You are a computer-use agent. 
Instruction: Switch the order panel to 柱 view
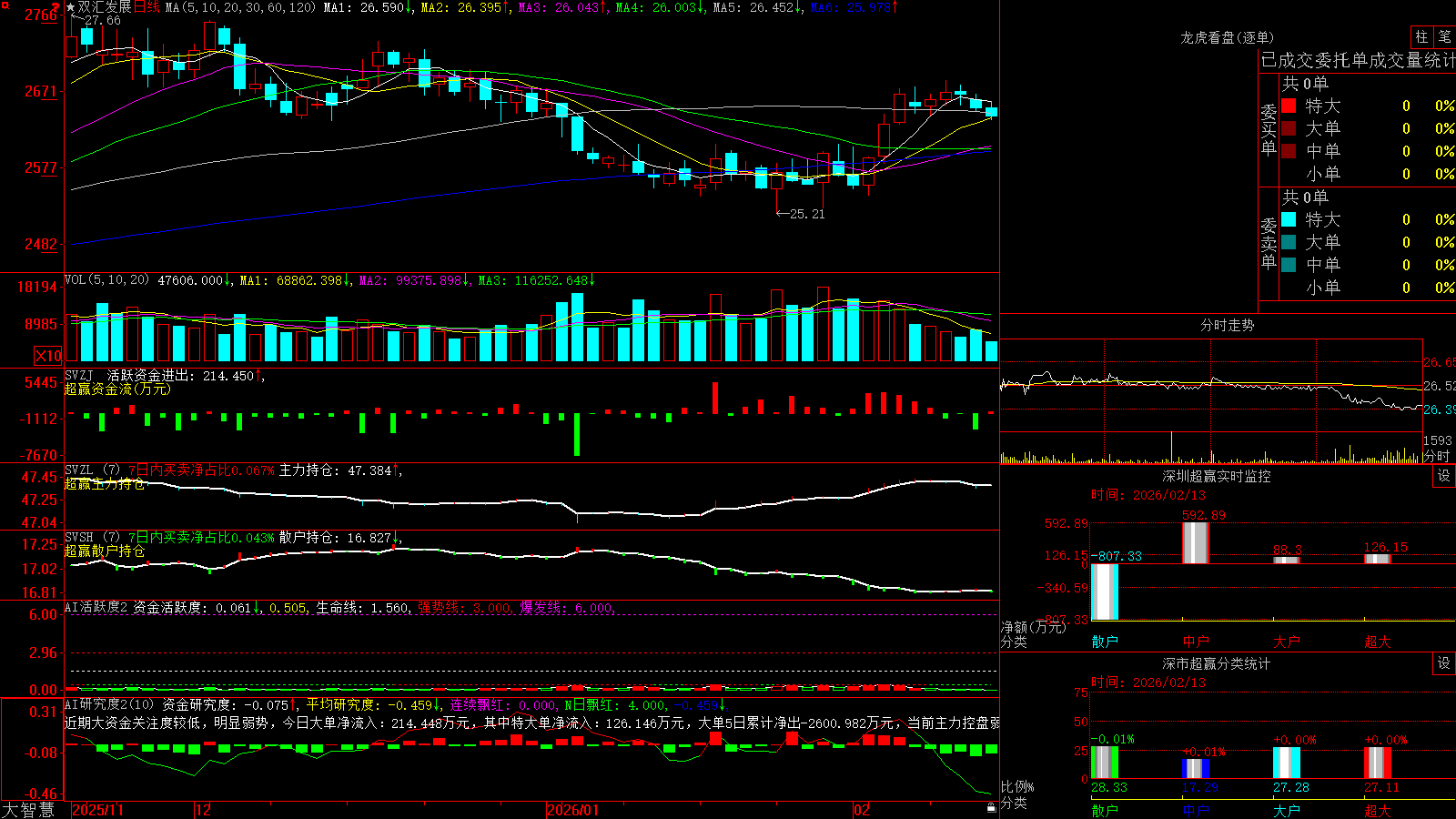click(1421, 36)
